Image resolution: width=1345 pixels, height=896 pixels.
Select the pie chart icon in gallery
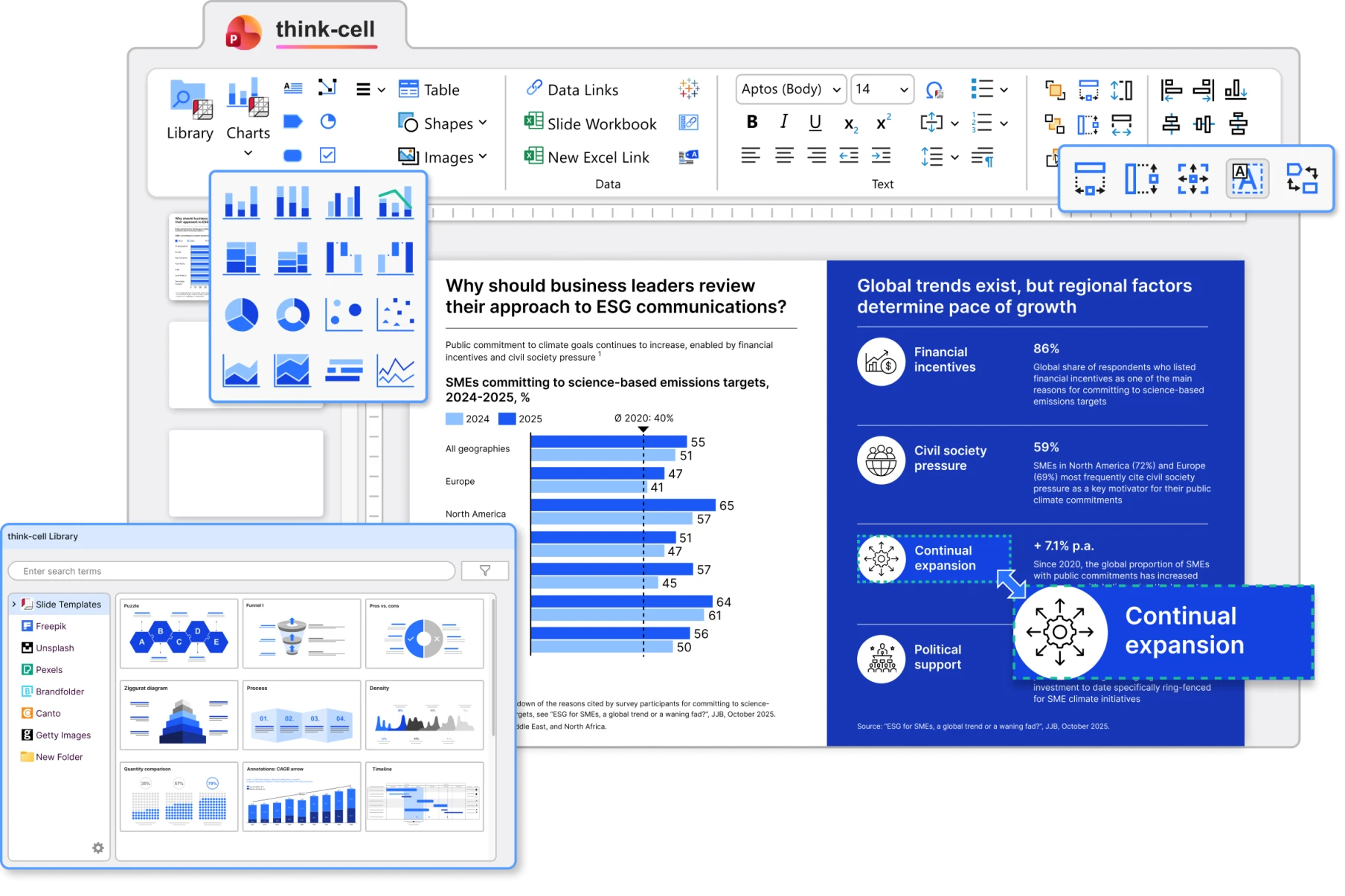(x=241, y=315)
